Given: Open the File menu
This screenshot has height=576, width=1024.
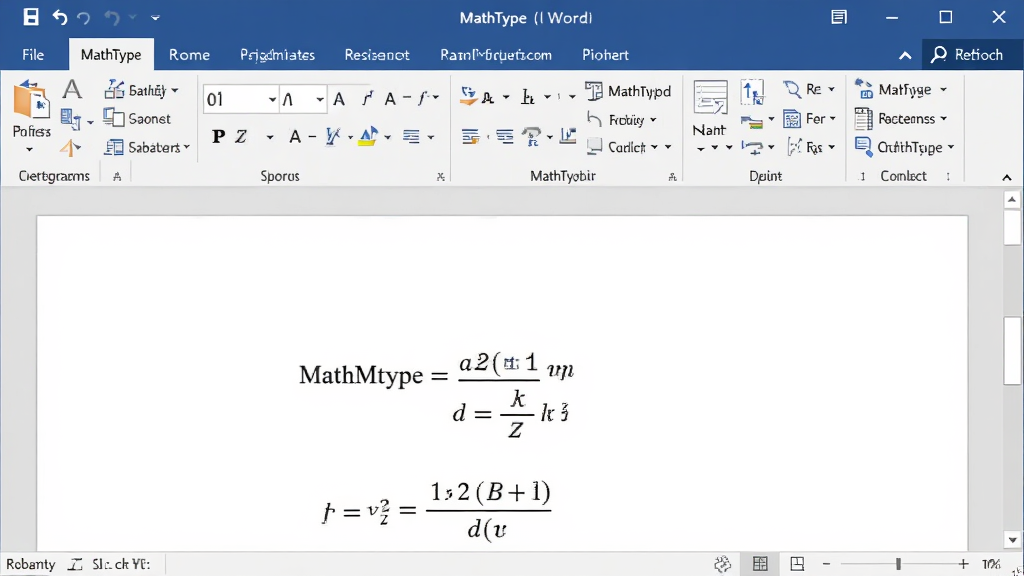Looking at the screenshot, I should [33, 55].
